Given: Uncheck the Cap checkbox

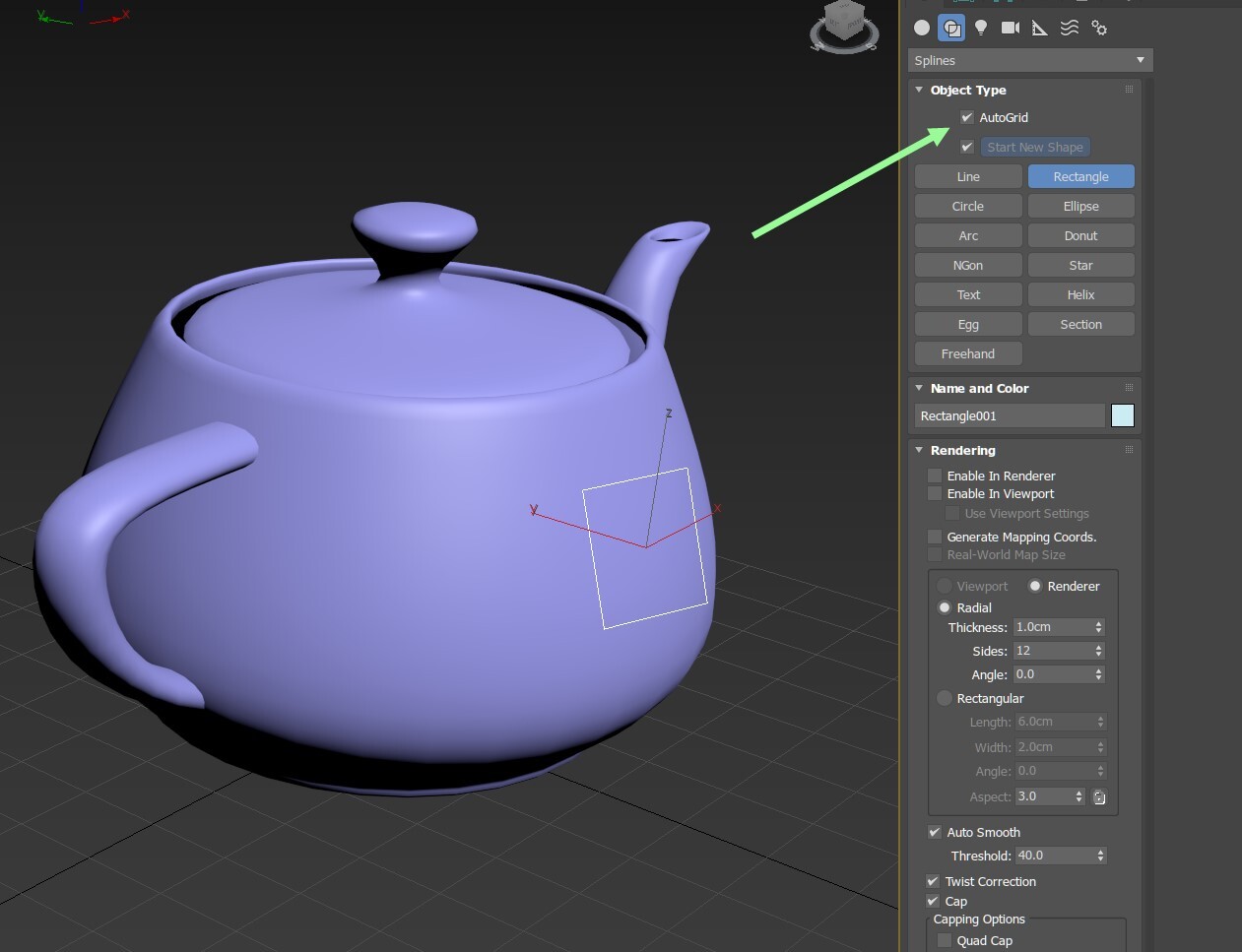Looking at the screenshot, I should point(933,901).
